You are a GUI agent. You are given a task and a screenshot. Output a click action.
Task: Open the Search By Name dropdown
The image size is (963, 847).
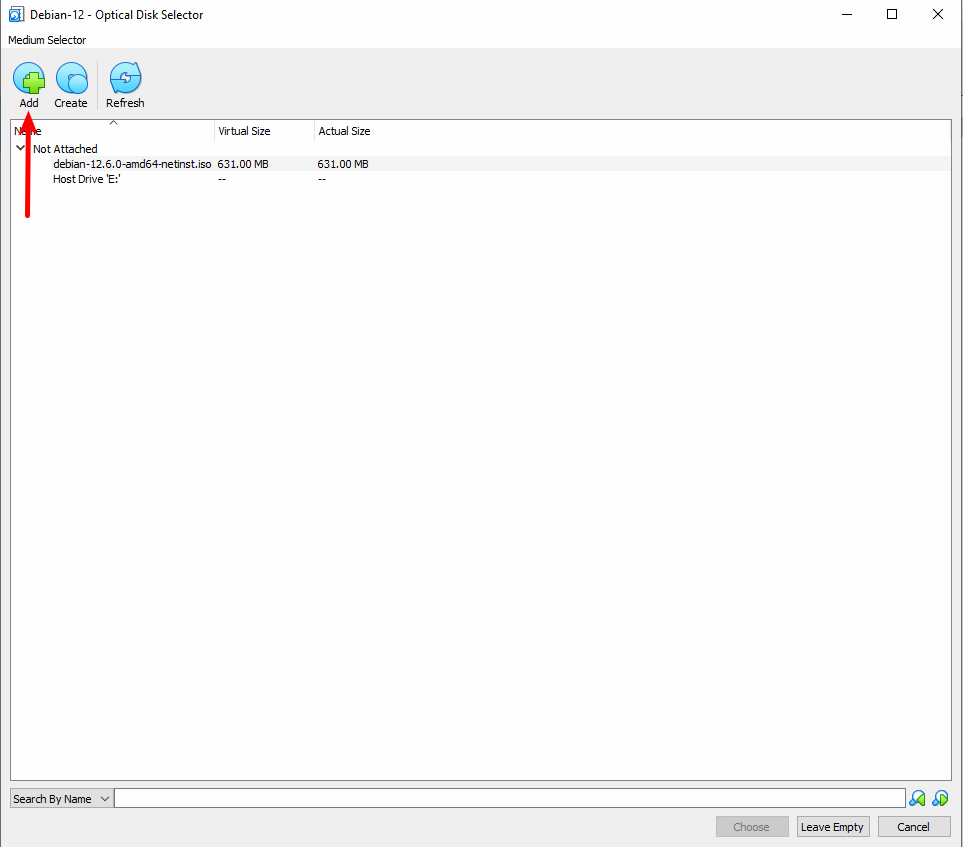61,799
